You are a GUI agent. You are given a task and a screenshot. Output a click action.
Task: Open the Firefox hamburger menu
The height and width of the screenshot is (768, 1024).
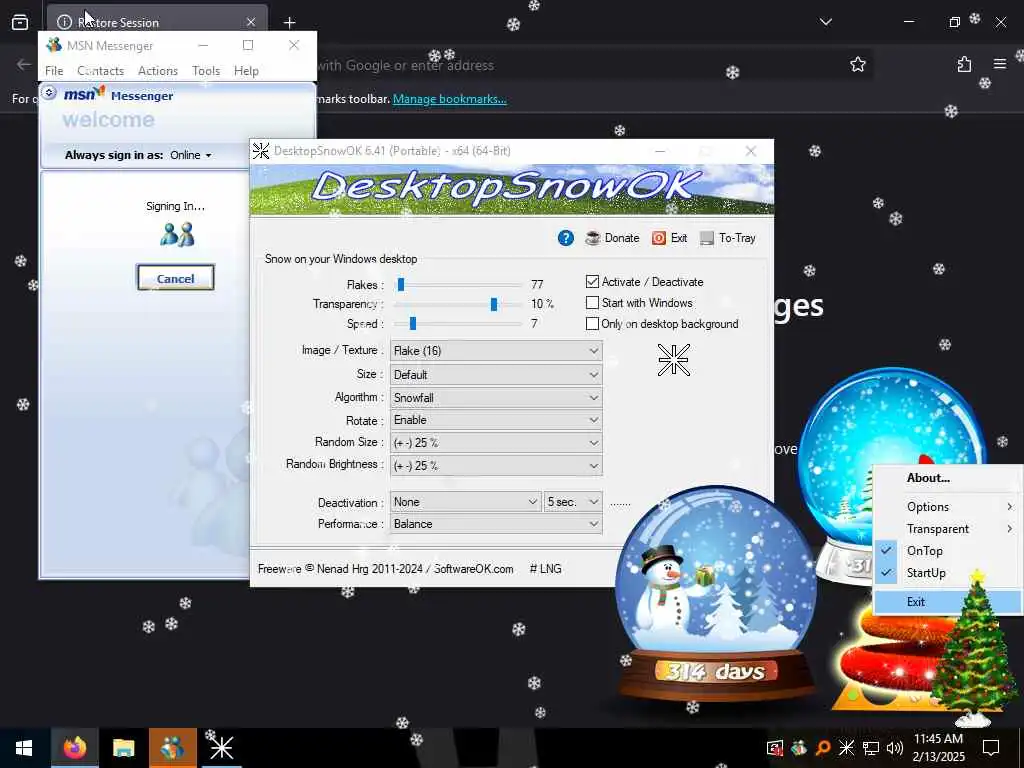point(1000,64)
